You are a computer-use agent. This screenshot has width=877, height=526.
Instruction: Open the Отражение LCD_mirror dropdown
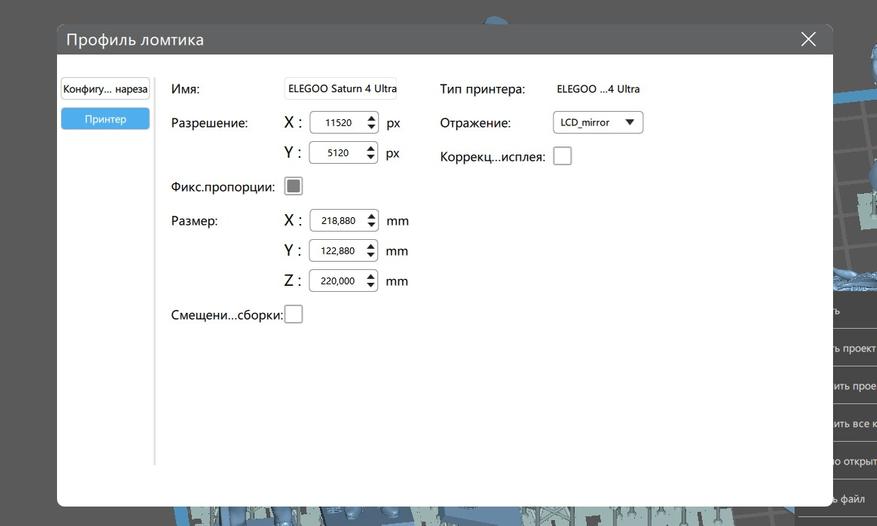point(598,123)
